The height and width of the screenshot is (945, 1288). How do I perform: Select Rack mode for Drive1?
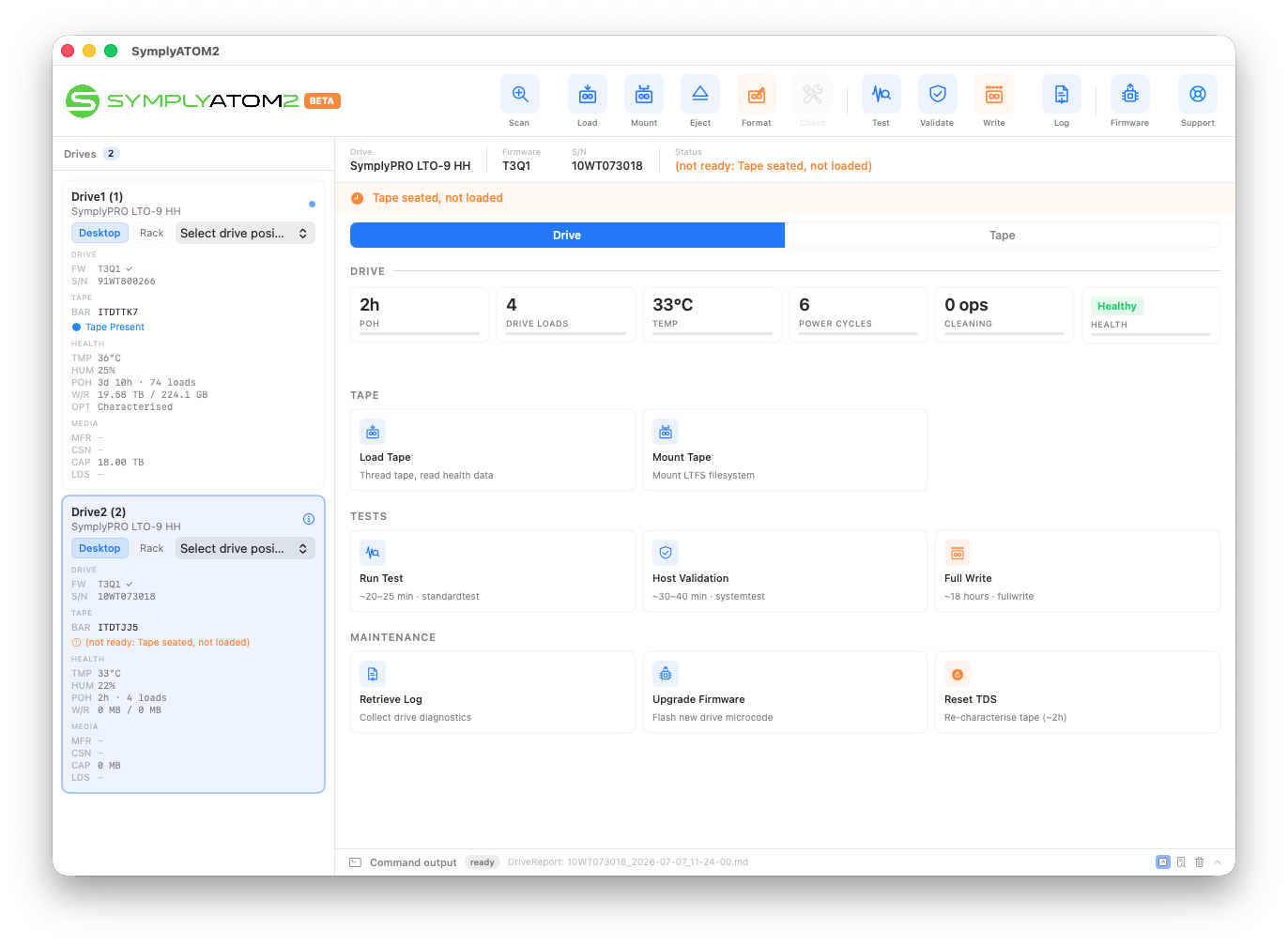coord(151,233)
